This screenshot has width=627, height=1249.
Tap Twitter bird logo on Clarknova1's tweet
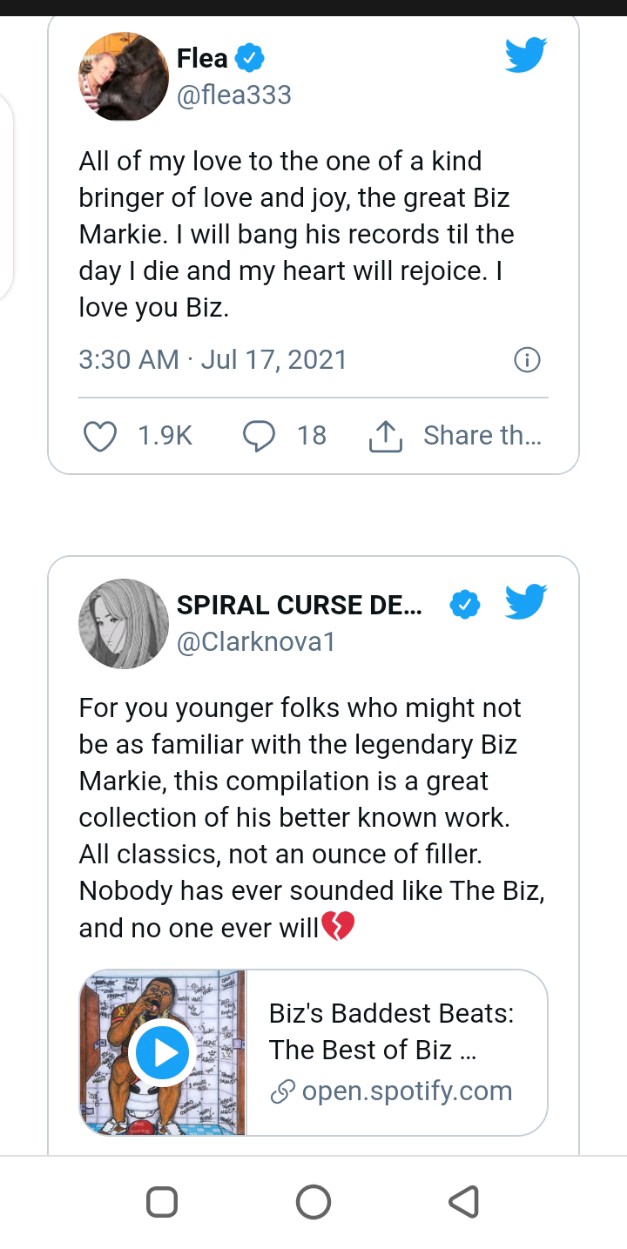click(x=525, y=603)
